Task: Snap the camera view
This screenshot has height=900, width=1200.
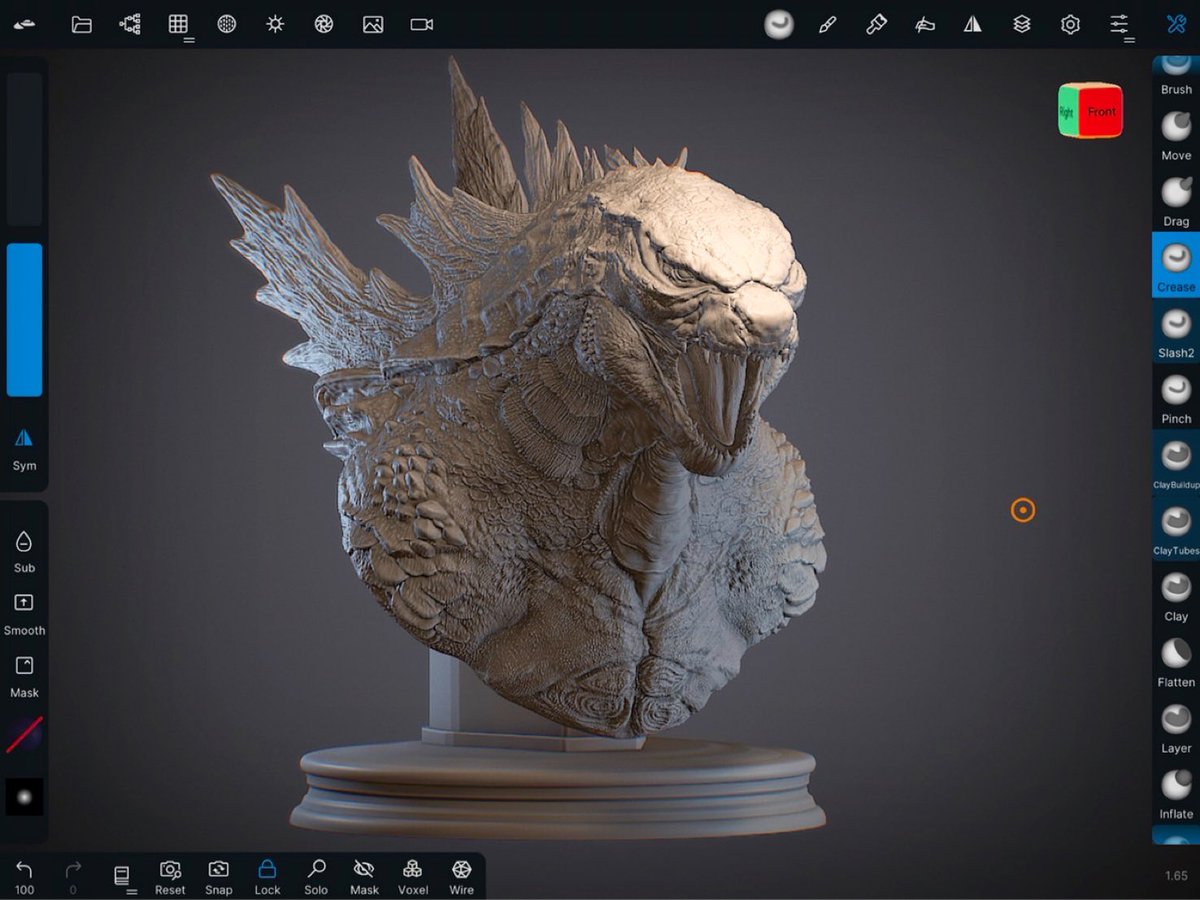Action: (x=218, y=875)
